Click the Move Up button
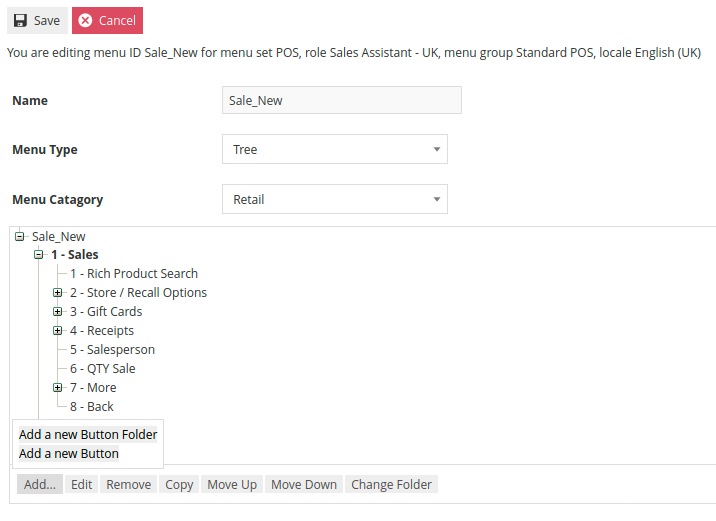 pyautogui.click(x=232, y=484)
